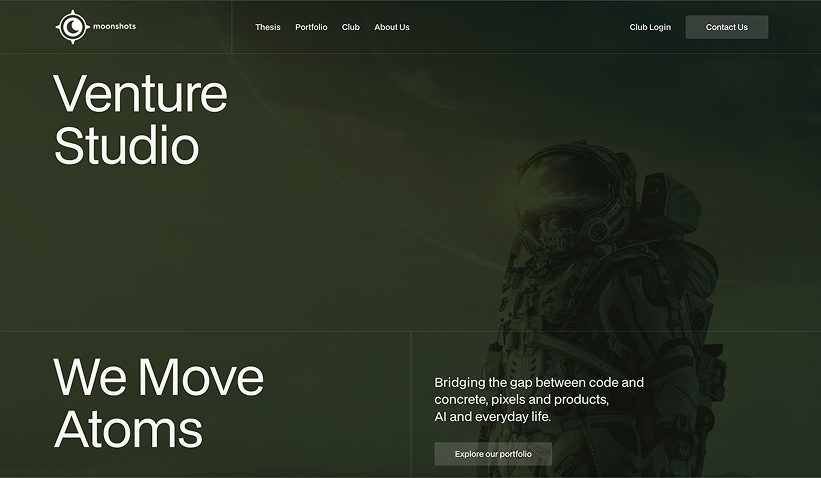Click the AI and everyday life line
821x478 pixels.
click(x=493, y=416)
